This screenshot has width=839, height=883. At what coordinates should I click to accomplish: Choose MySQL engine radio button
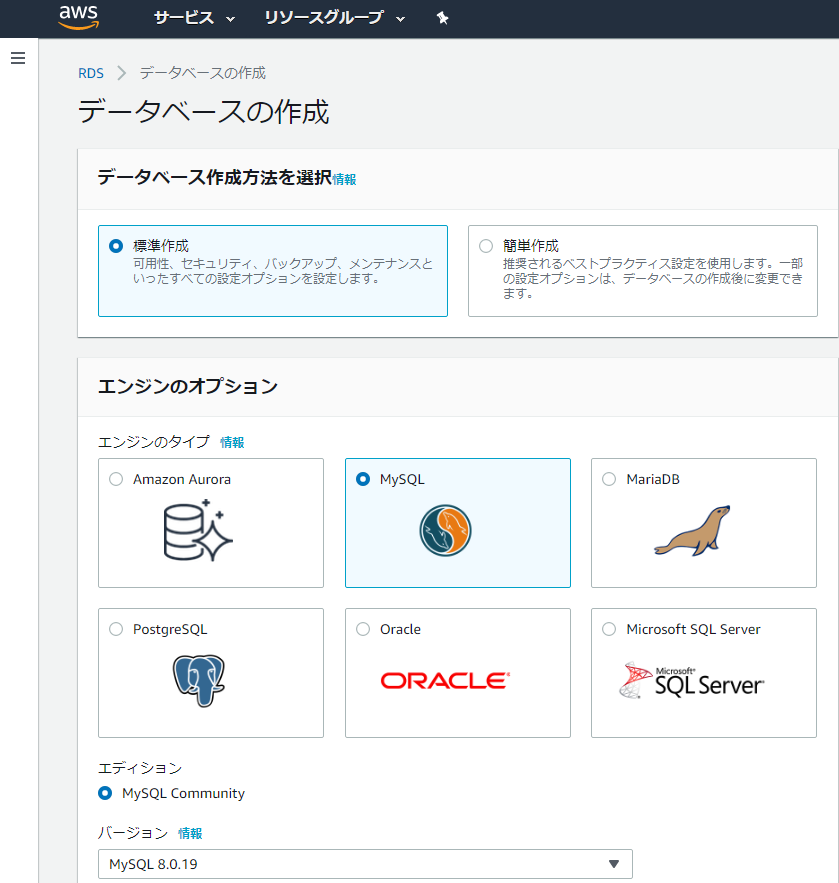tap(363, 479)
